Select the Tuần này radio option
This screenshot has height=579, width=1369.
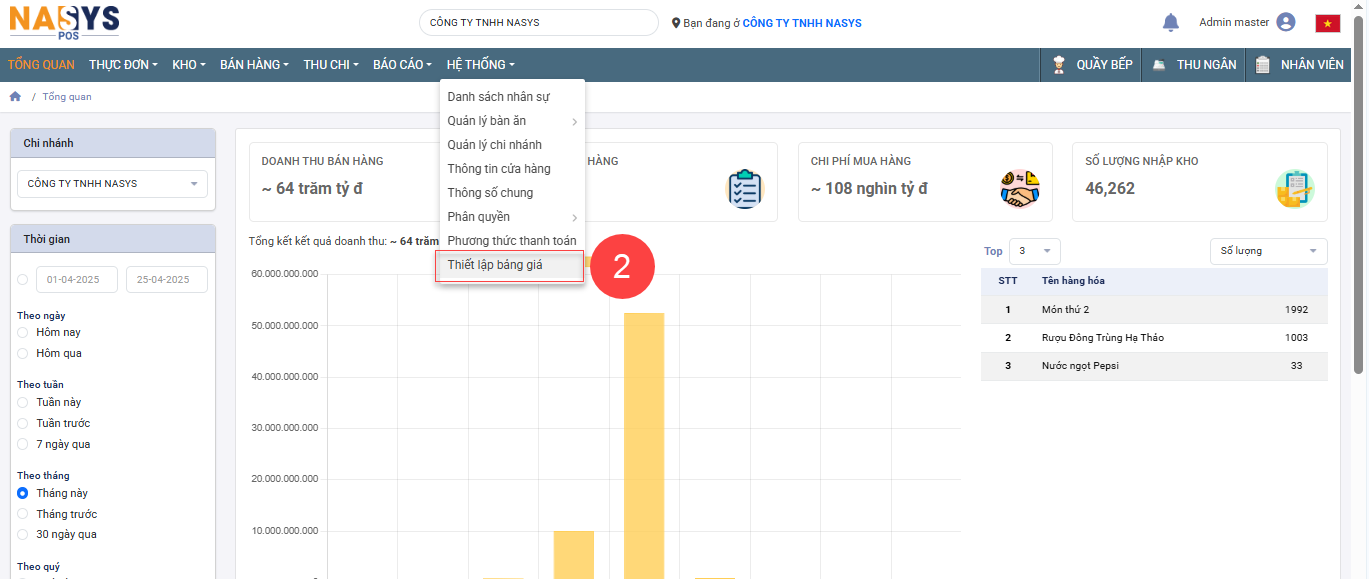[23, 402]
